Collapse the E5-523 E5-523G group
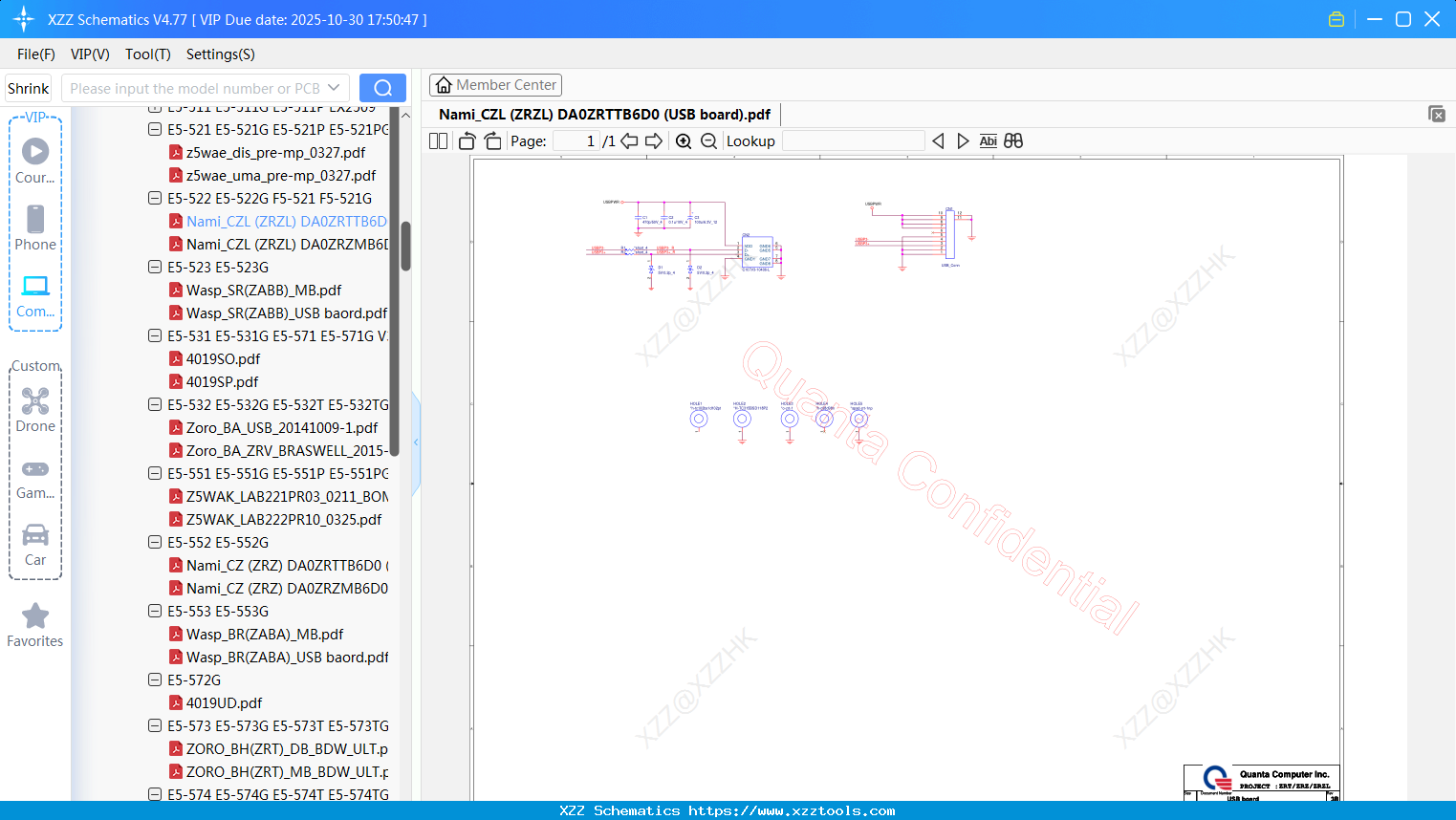1456x820 pixels. click(155, 267)
